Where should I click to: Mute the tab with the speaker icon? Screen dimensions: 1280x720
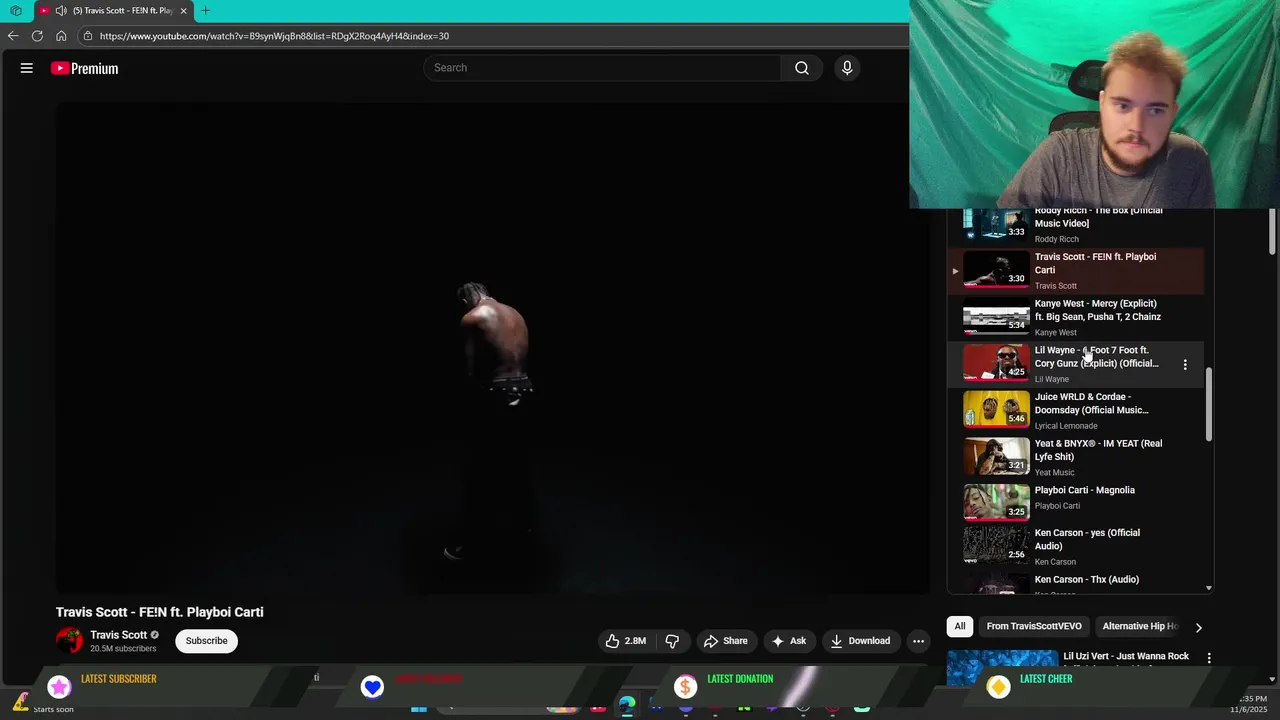coord(61,11)
